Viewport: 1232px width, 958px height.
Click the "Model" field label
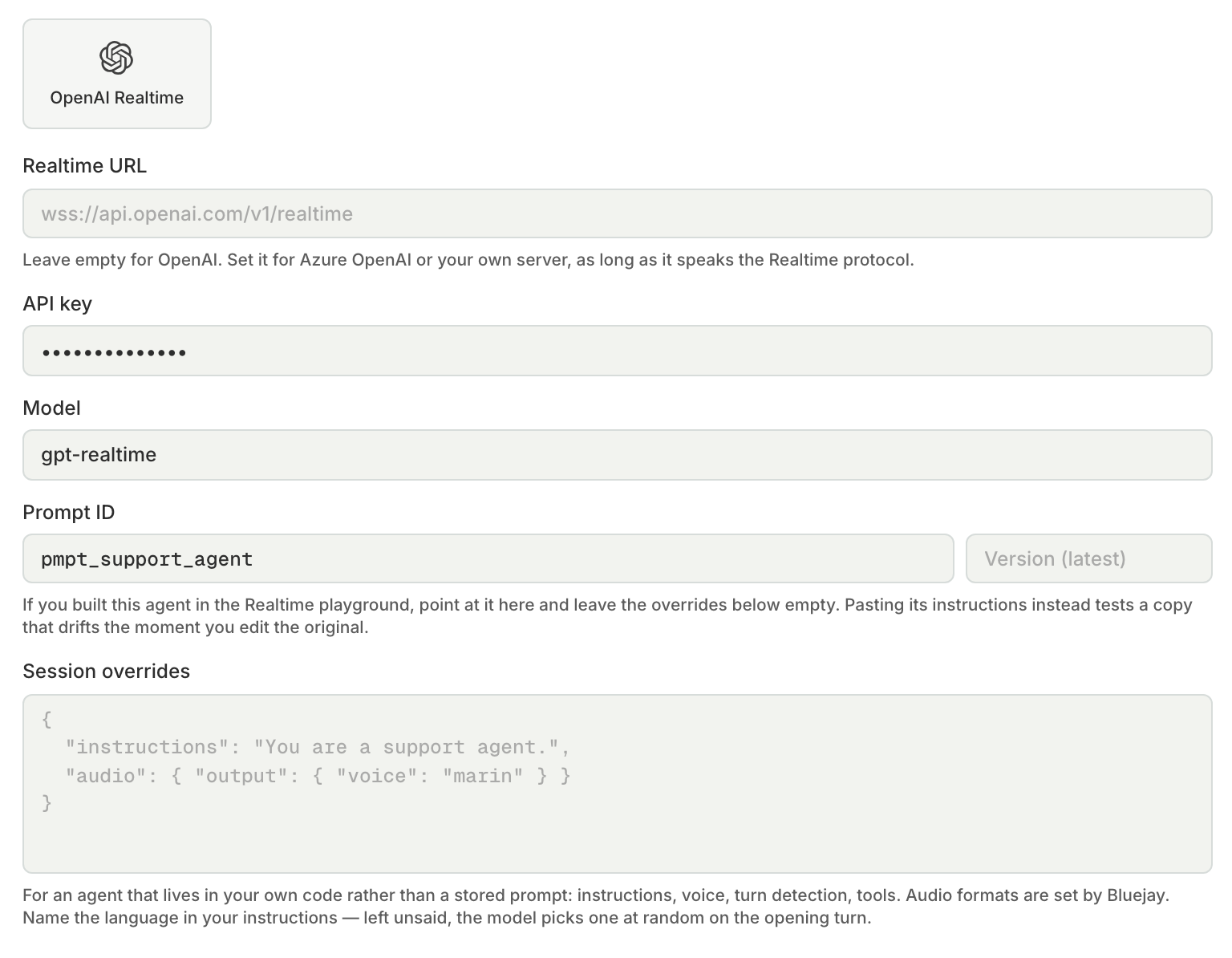tap(52, 408)
